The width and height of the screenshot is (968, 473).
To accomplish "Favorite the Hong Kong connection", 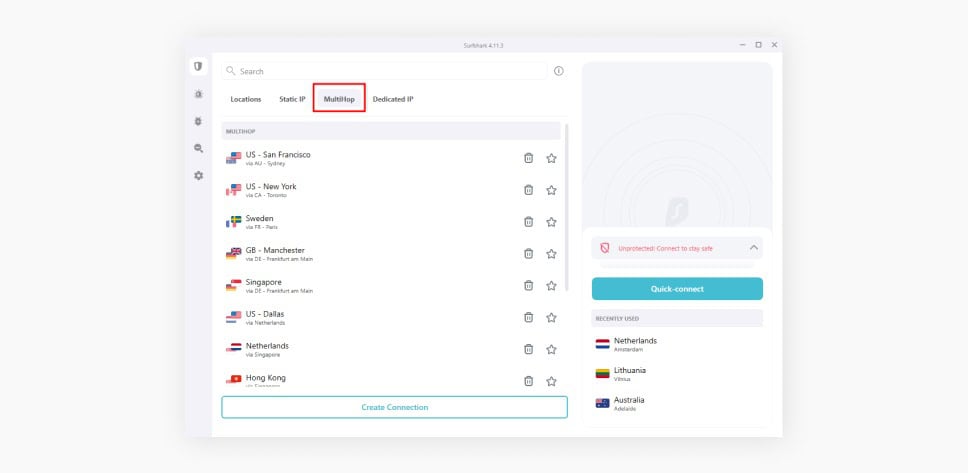I will point(551,381).
